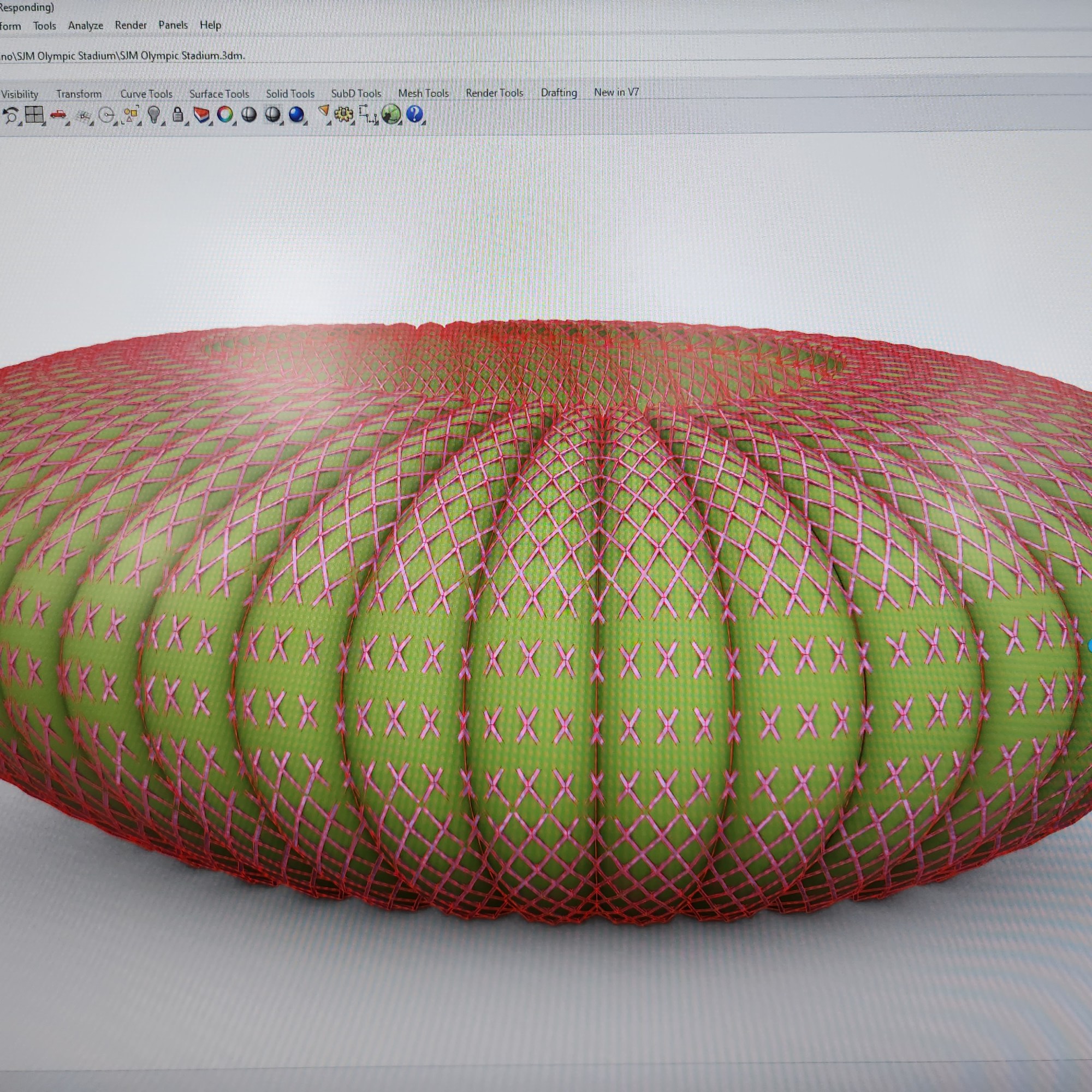Click the Object Snap circle icon

[106, 115]
